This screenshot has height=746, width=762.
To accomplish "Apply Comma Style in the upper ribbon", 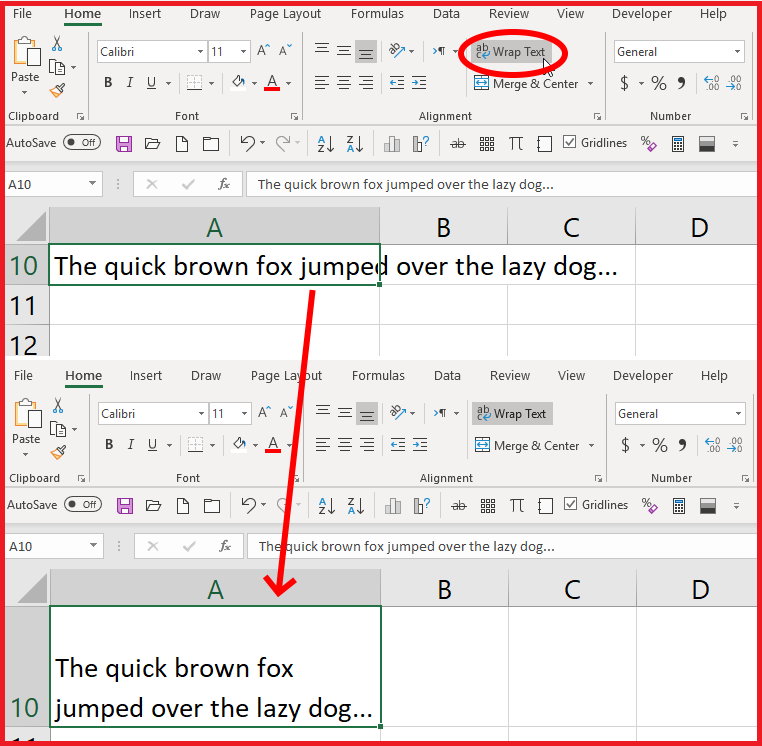I will click(x=681, y=83).
